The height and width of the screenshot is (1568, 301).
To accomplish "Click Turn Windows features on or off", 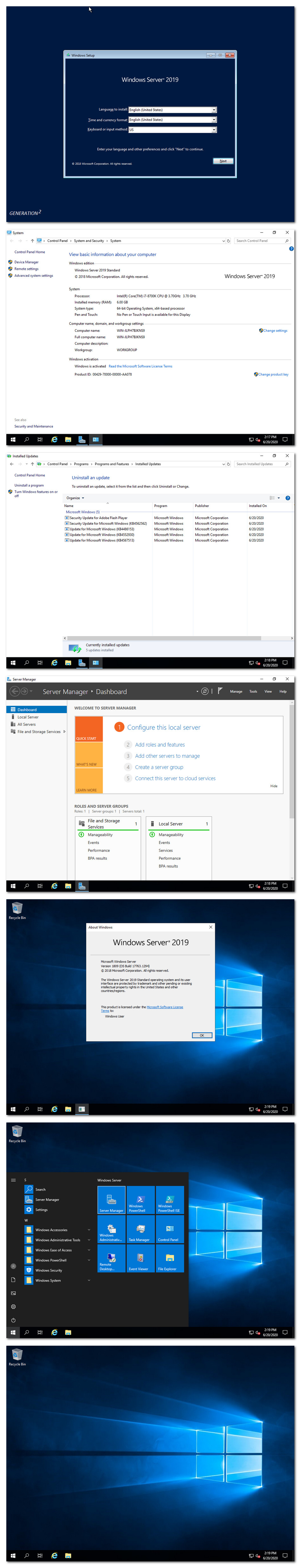I will click(x=36, y=494).
